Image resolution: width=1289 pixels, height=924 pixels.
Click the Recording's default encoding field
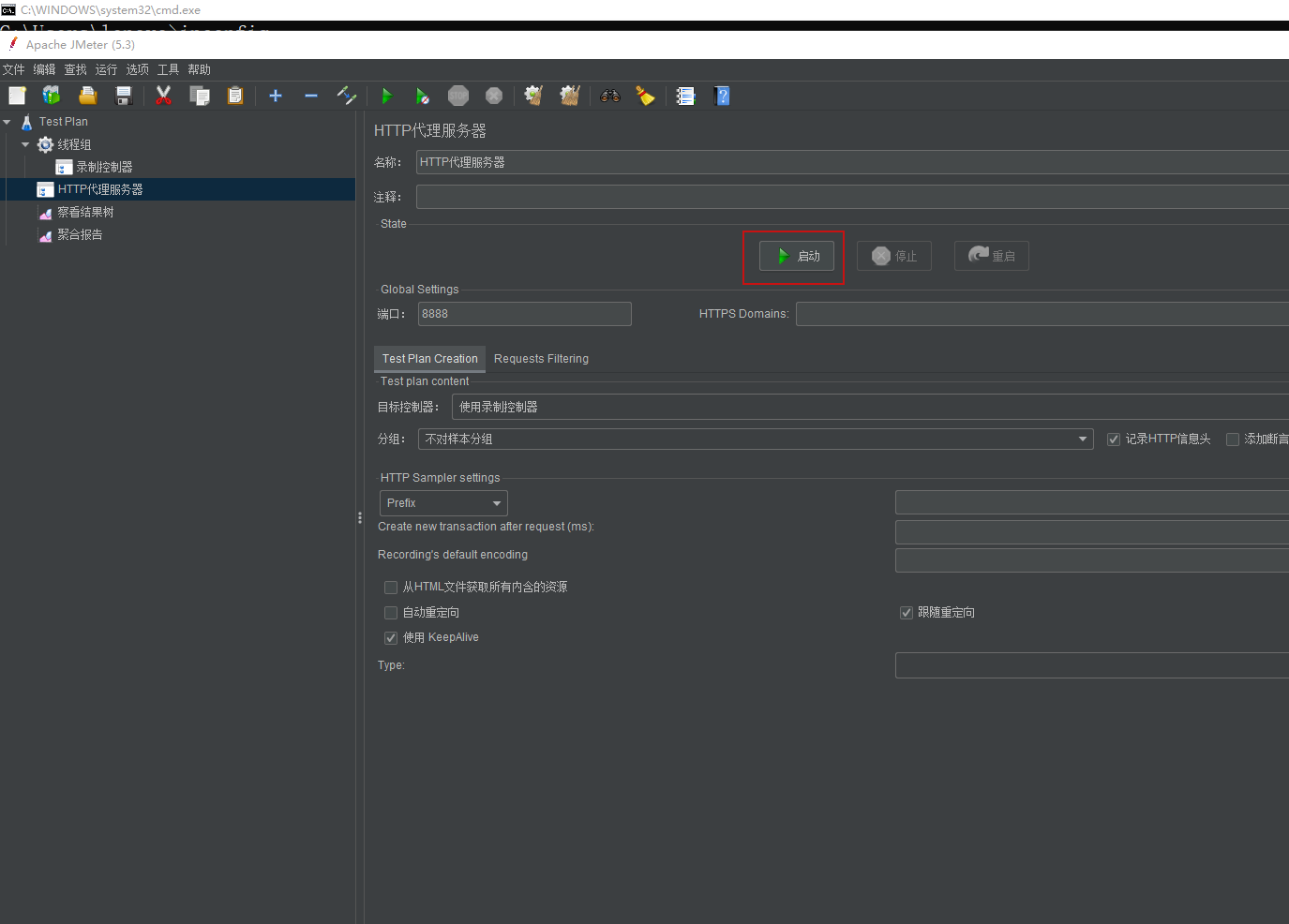(1092, 560)
